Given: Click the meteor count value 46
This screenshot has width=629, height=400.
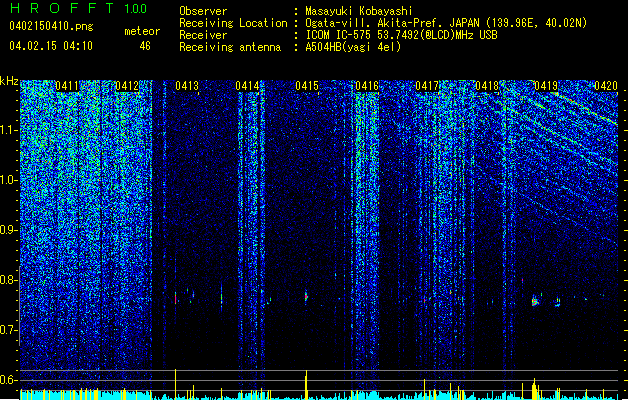Looking at the screenshot, I should 145,46.
